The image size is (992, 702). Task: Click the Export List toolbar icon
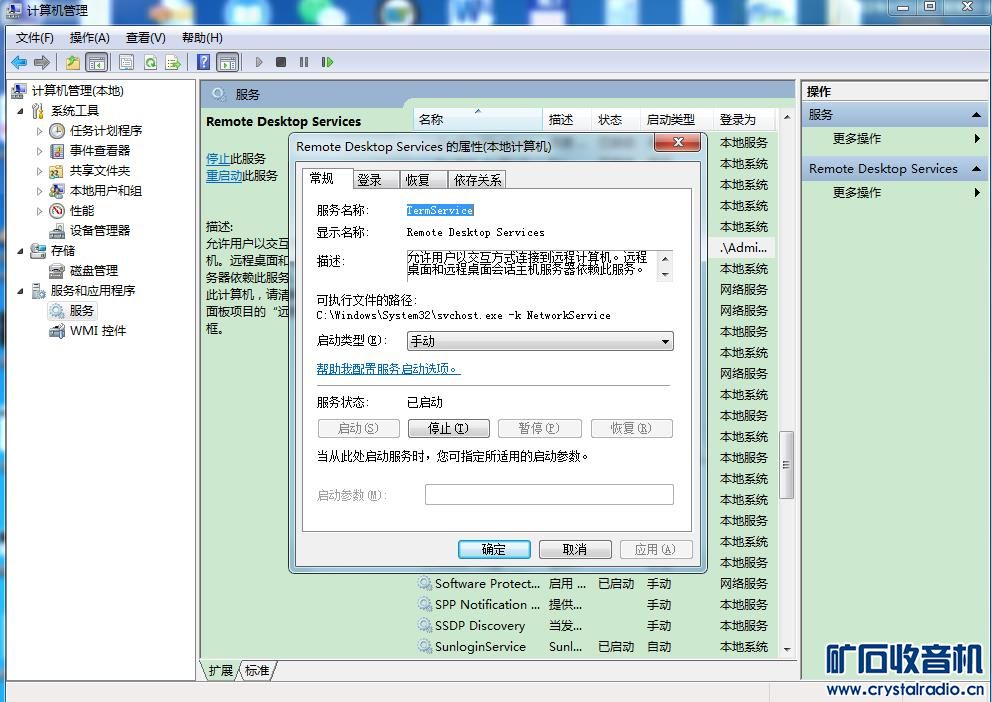point(173,62)
